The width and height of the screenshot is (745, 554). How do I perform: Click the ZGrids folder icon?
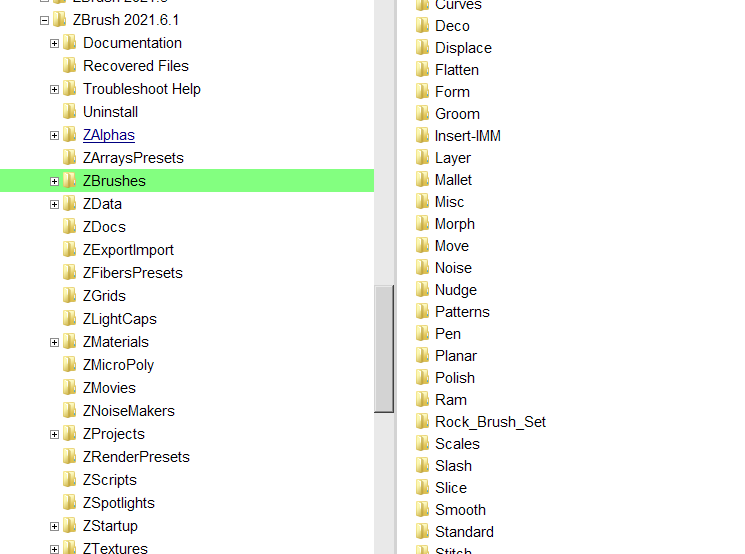pyautogui.click(x=69, y=296)
